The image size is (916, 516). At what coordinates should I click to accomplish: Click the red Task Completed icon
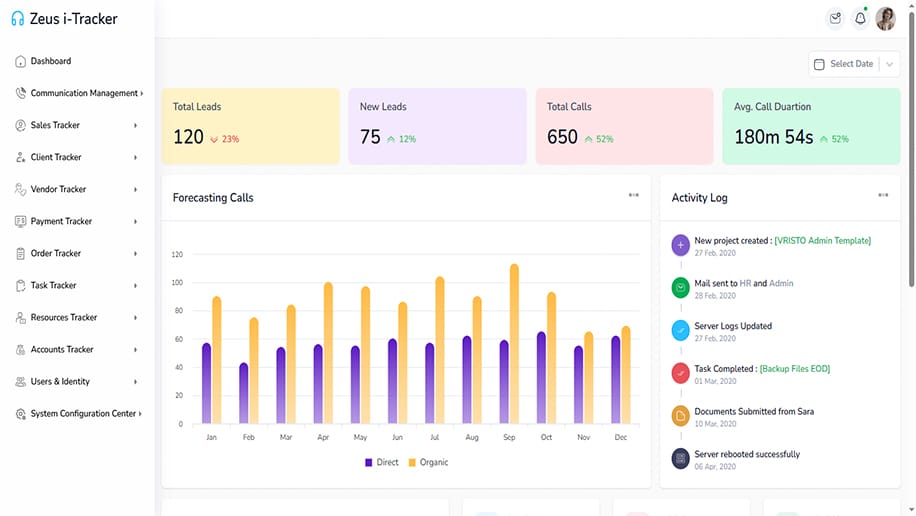tap(681, 373)
